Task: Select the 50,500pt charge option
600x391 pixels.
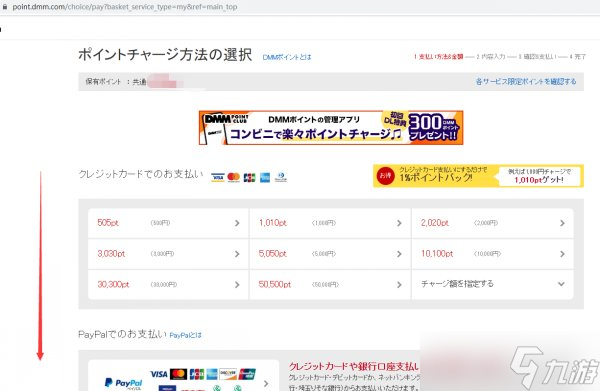Action: pyautogui.click(x=330, y=285)
